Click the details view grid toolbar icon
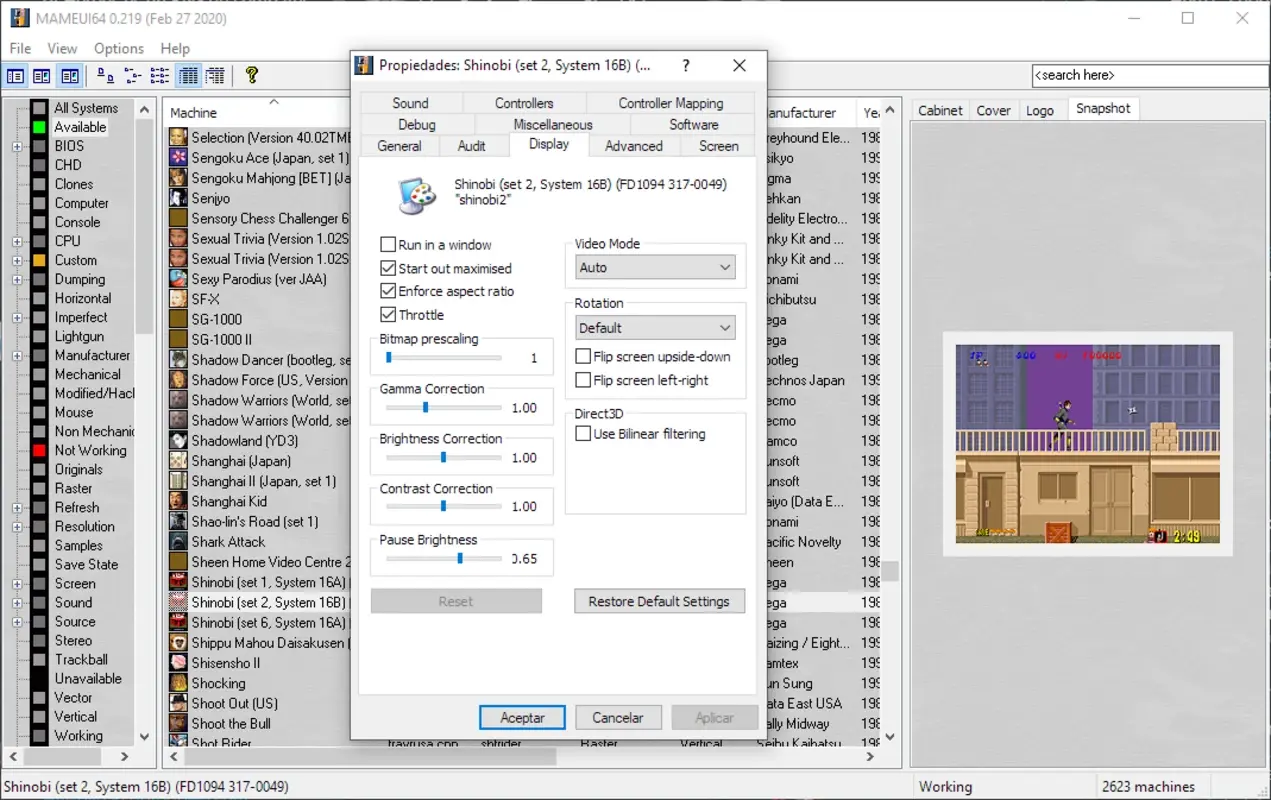Screen dimensions: 1271x800 coord(187,75)
